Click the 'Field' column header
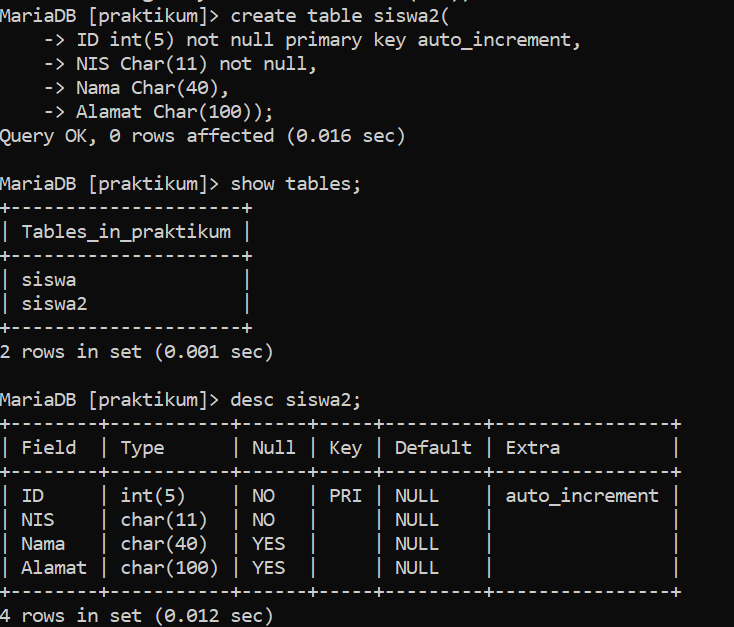The height and width of the screenshot is (627, 734). click(x=49, y=448)
